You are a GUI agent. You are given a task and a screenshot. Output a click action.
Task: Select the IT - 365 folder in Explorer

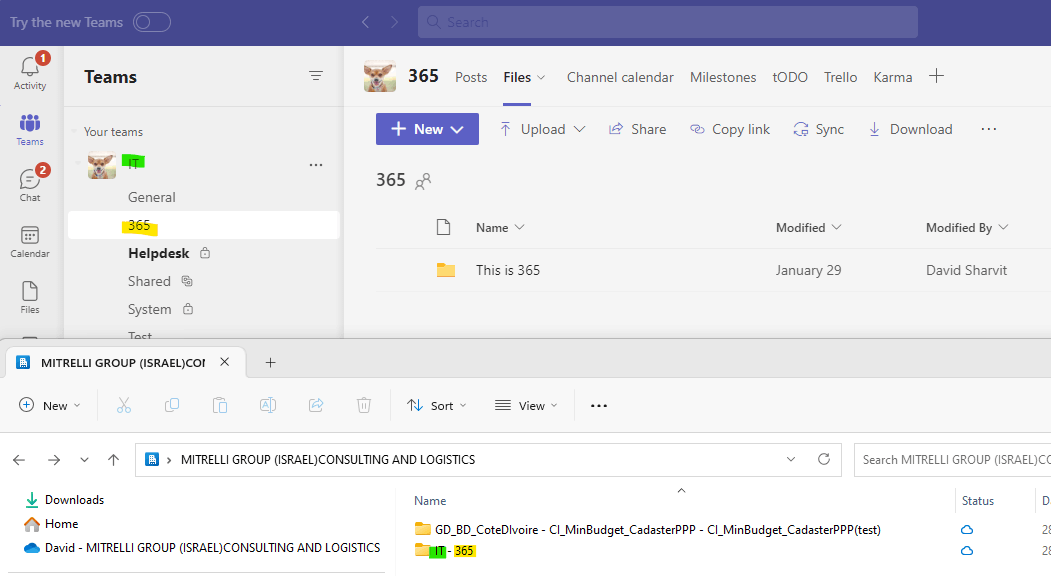pos(445,551)
